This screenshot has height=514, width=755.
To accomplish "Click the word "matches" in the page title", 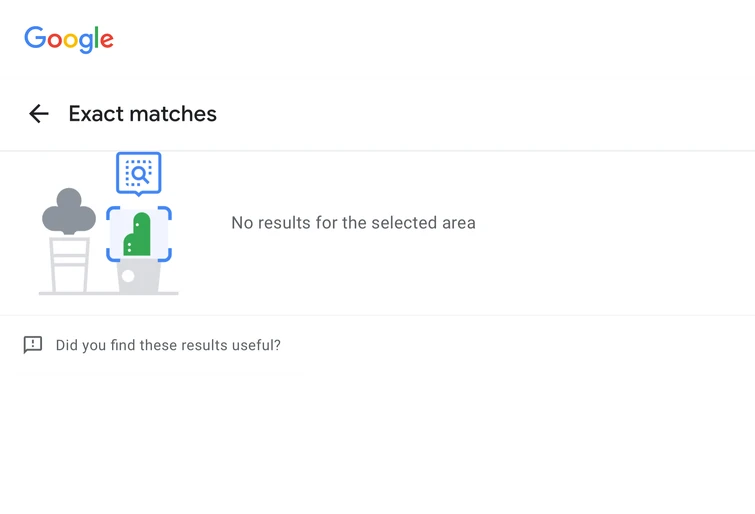I will (x=176, y=114).
